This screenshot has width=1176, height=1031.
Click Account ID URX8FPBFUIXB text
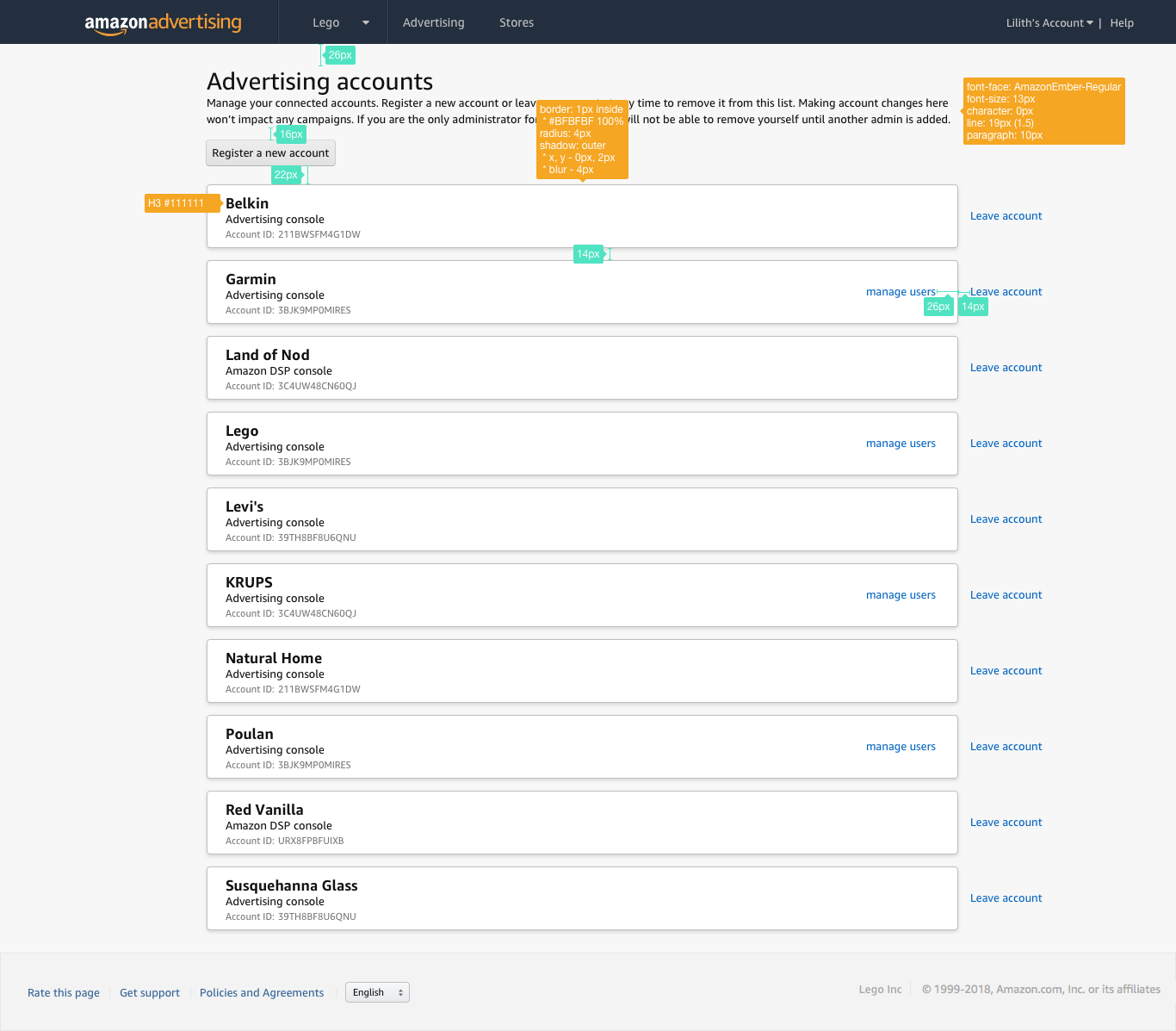point(285,841)
